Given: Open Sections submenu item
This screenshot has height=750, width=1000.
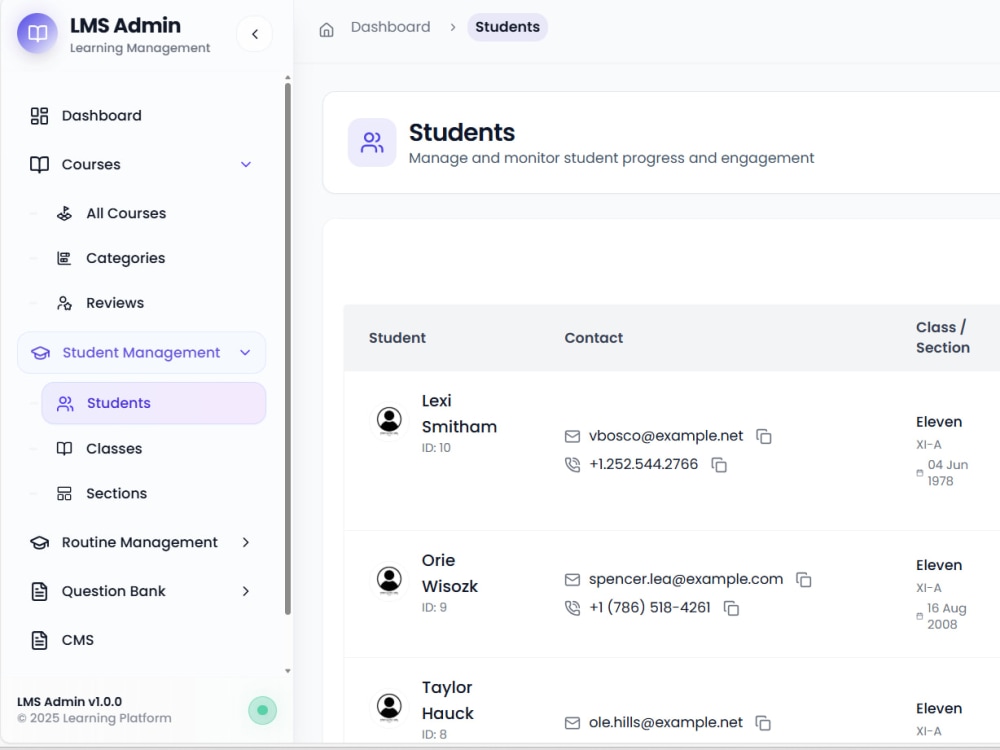Looking at the screenshot, I should (x=117, y=493).
